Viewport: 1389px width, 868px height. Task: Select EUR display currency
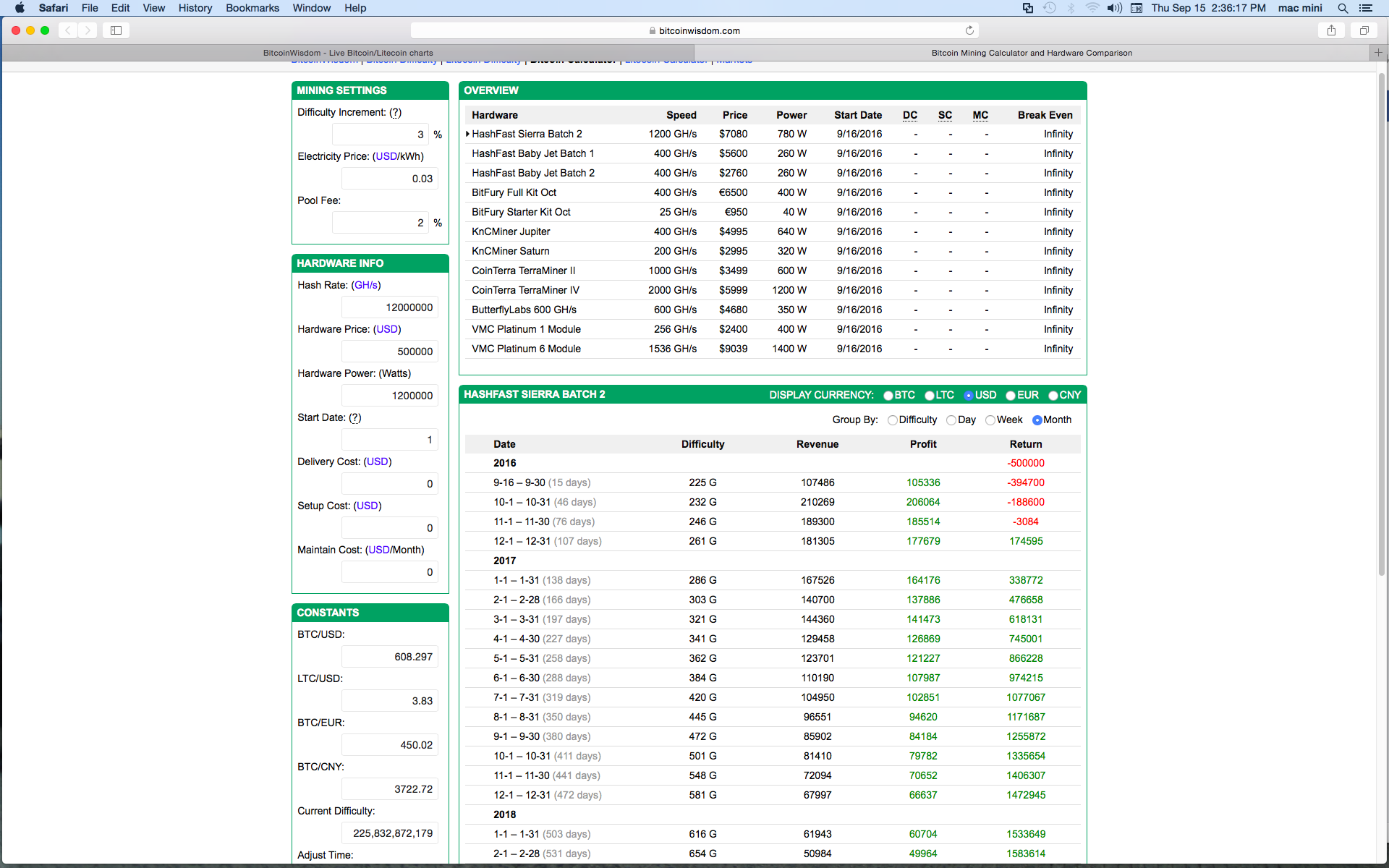(1011, 396)
